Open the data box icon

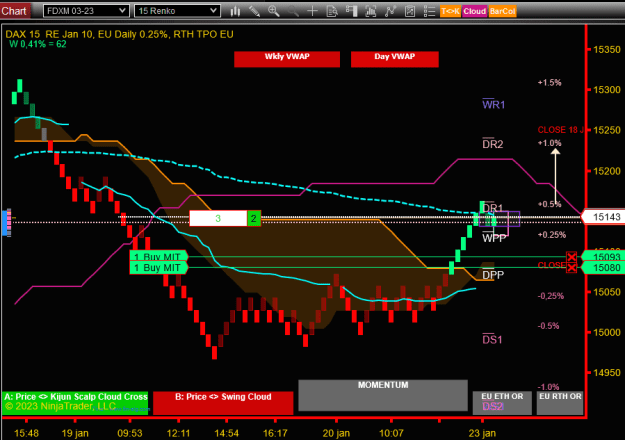(x=332, y=11)
